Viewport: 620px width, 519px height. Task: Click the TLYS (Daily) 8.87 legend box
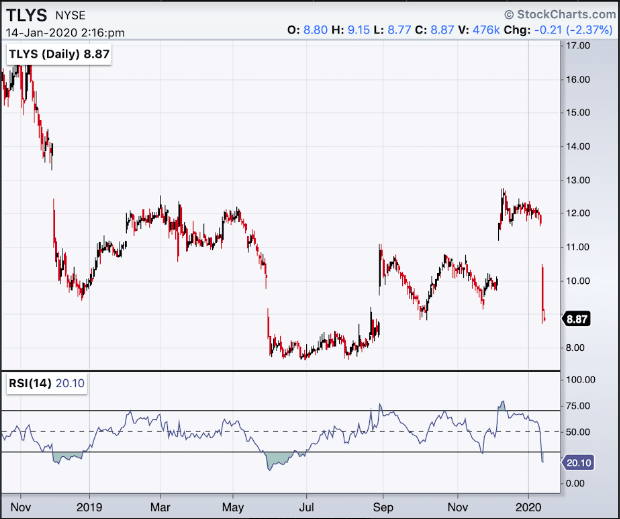tap(59, 54)
